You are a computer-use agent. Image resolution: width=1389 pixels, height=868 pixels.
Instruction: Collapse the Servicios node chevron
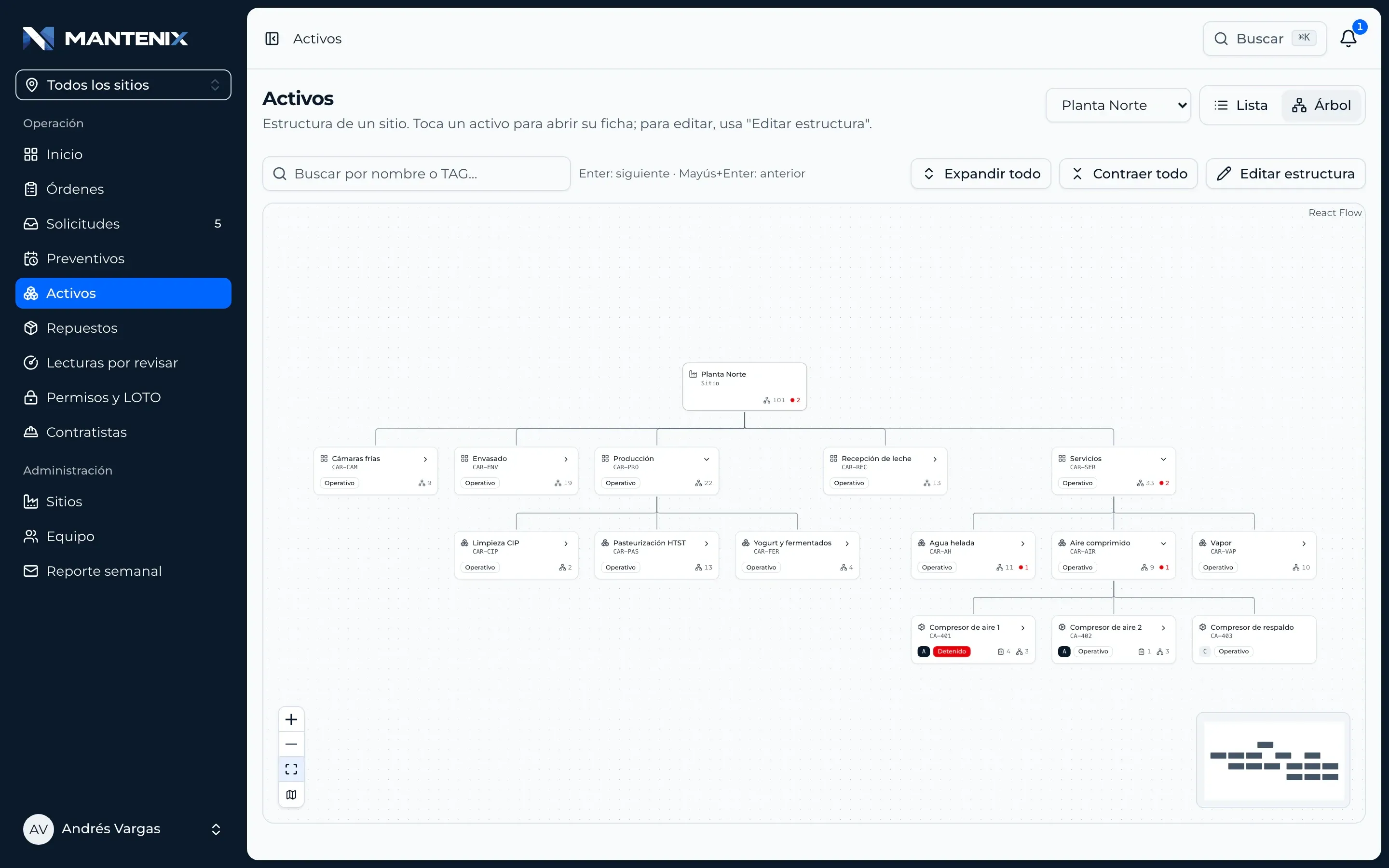1163,459
